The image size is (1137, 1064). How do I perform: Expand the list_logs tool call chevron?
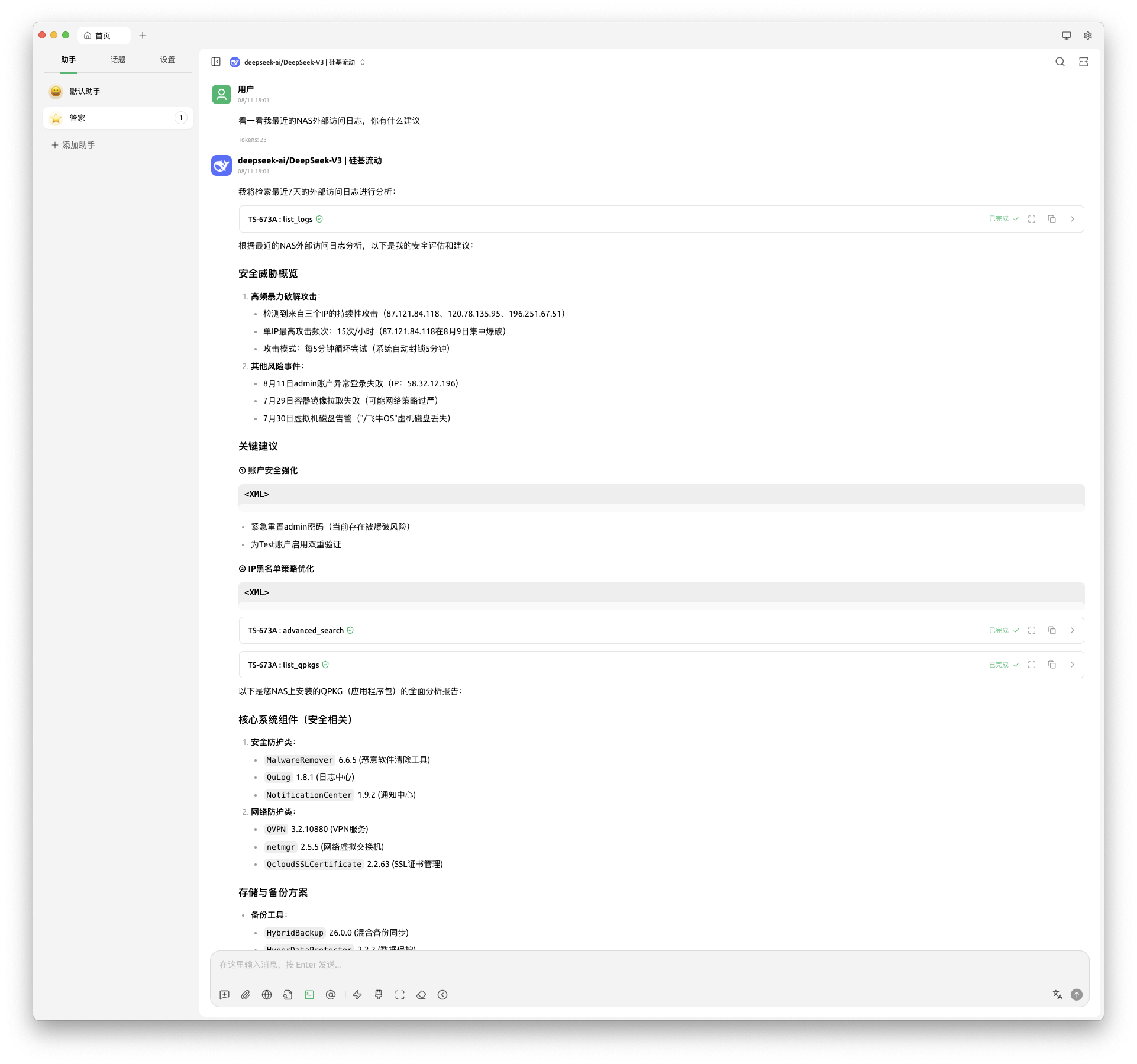point(1072,219)
